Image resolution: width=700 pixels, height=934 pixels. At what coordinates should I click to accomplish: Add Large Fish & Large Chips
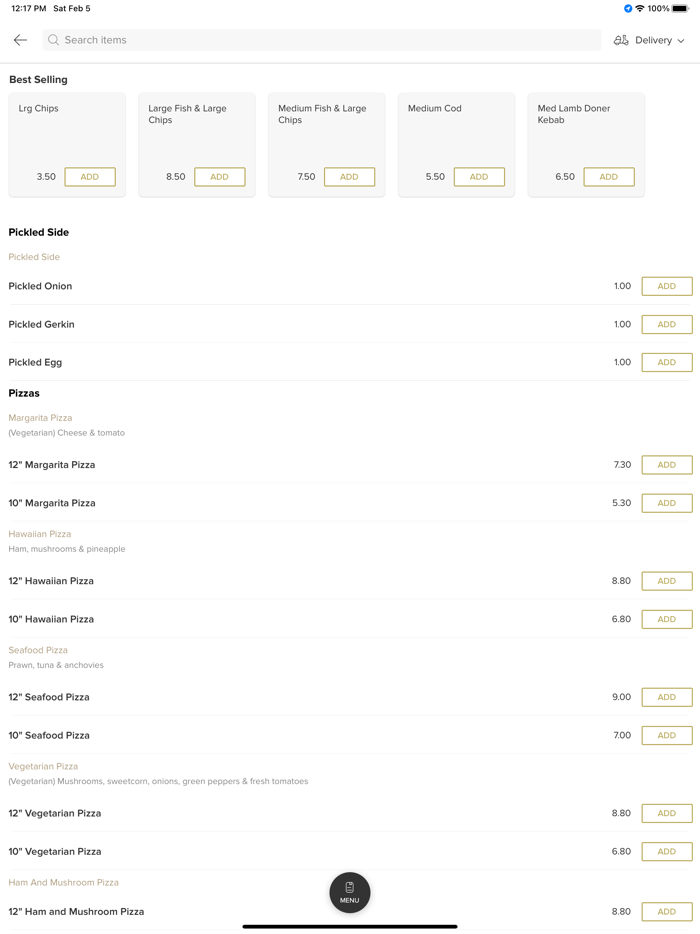click(x=219, y=177)
